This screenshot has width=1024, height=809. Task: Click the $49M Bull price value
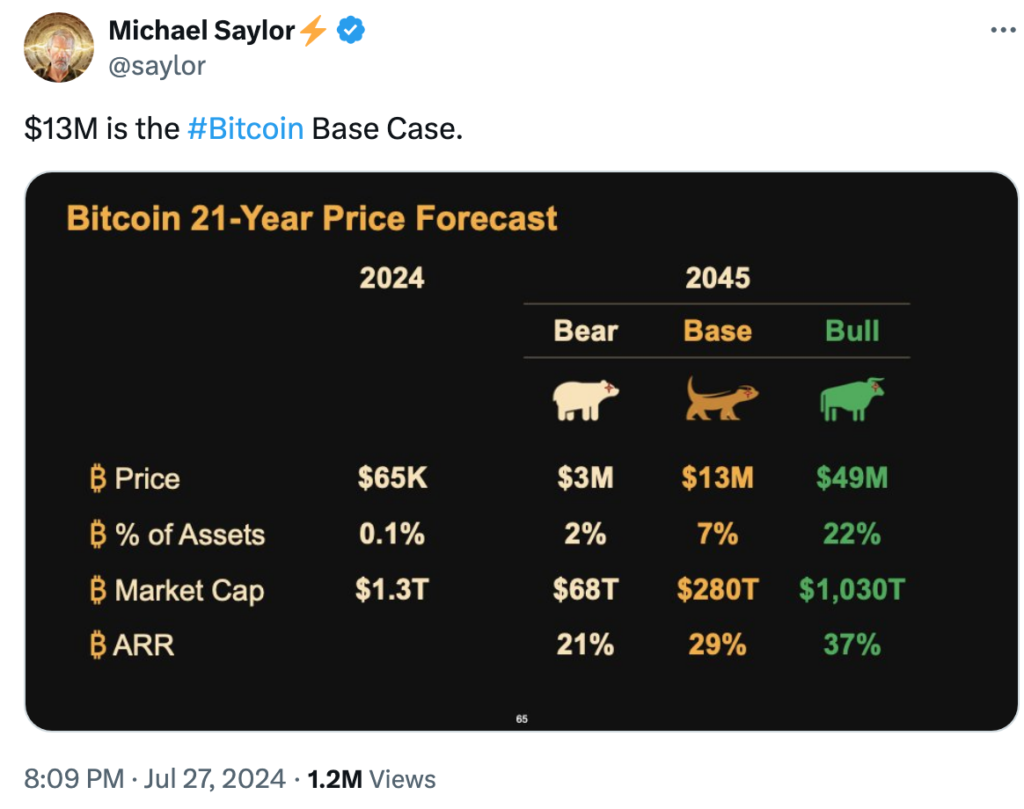click(x=851, y=478)
